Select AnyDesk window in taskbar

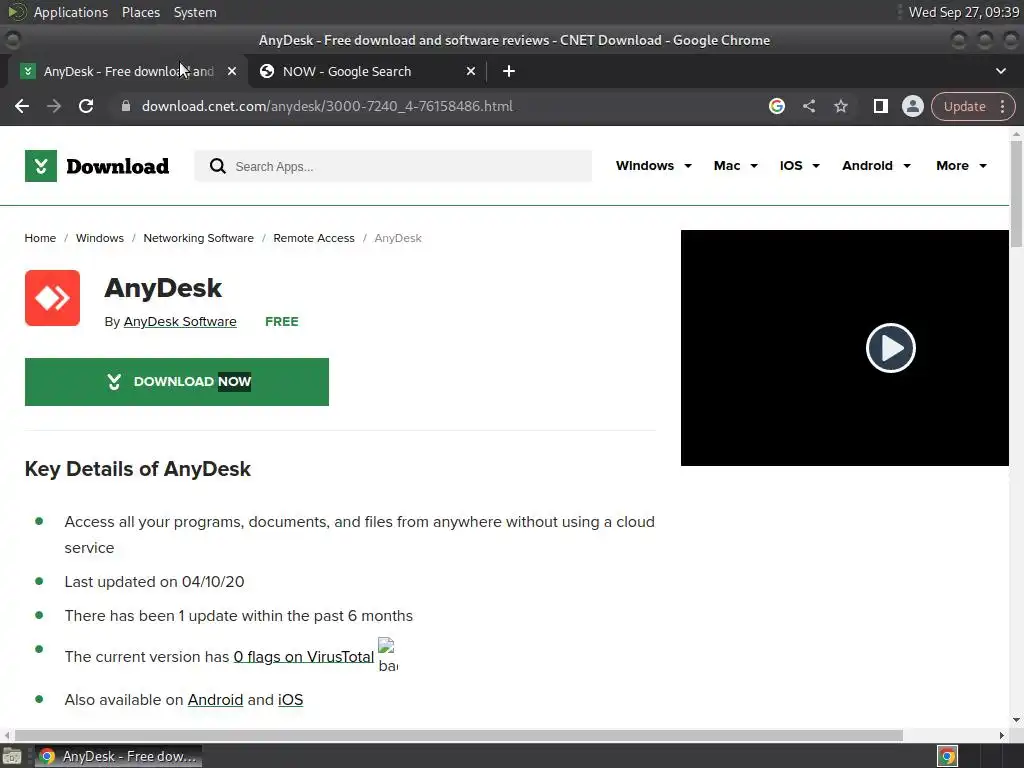118,756
